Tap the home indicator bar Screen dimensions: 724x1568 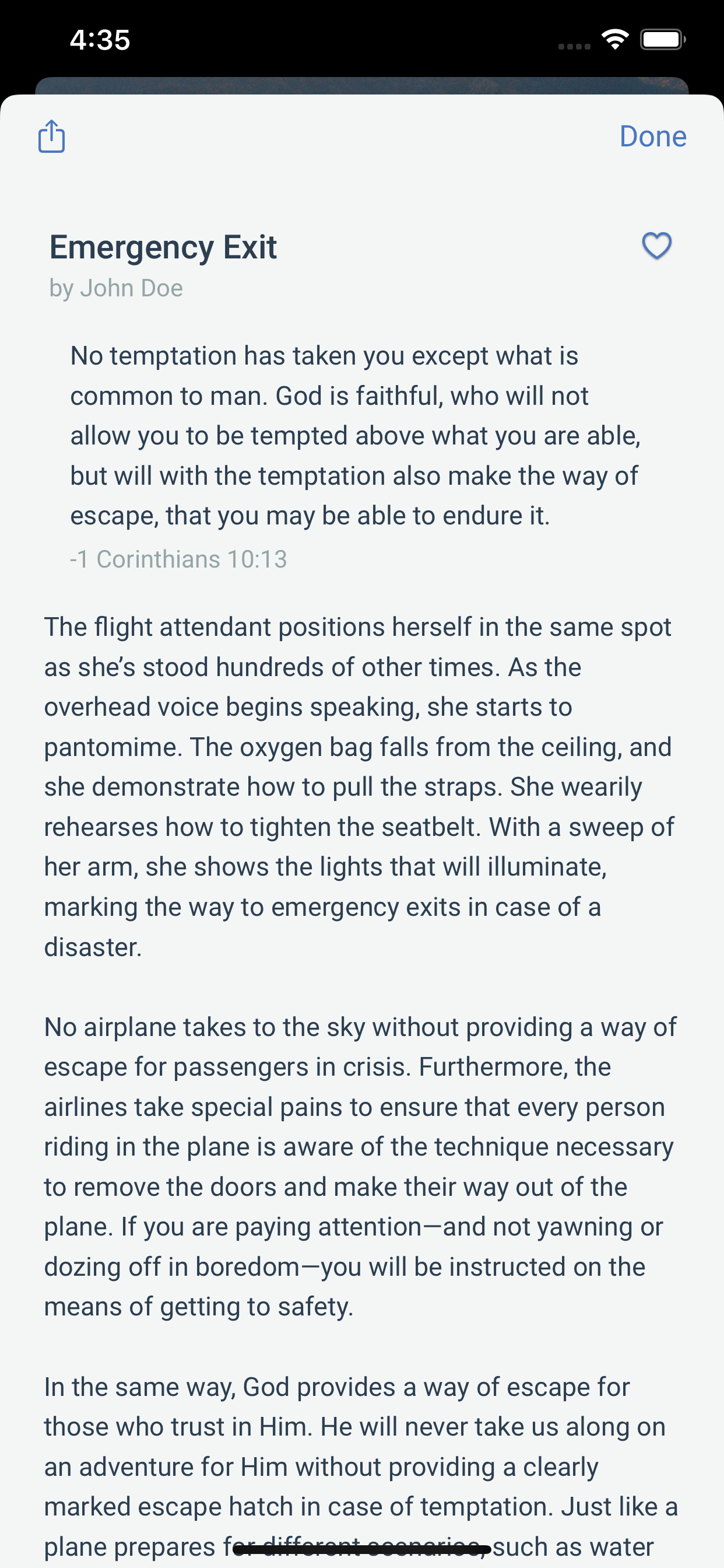coord(362,1549)
